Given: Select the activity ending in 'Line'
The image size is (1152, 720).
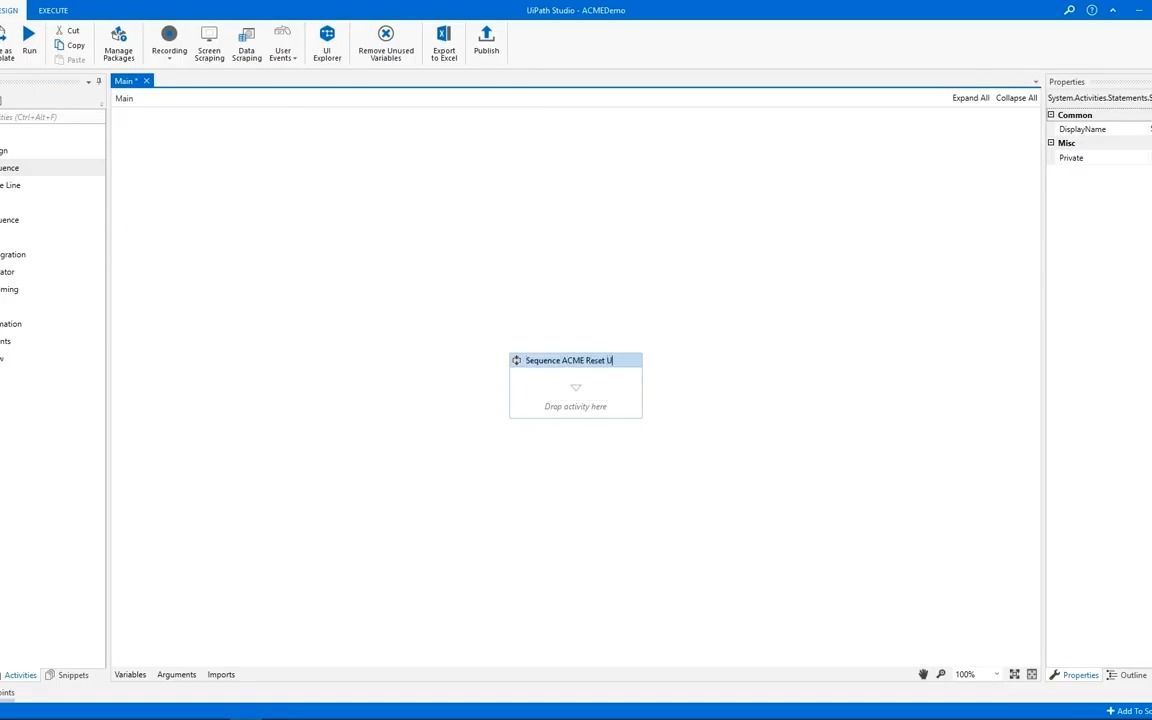Looking at the screenshot, I should tap(10, 185).
